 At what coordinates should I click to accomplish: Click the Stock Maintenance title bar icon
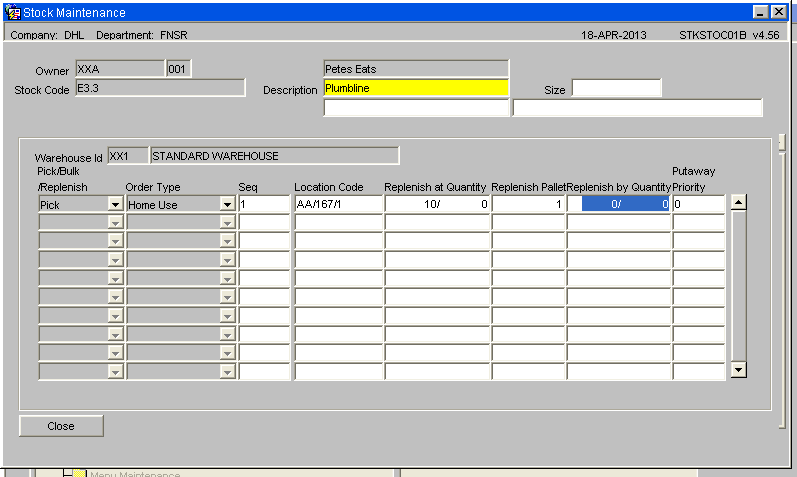[x=13, y=12]
